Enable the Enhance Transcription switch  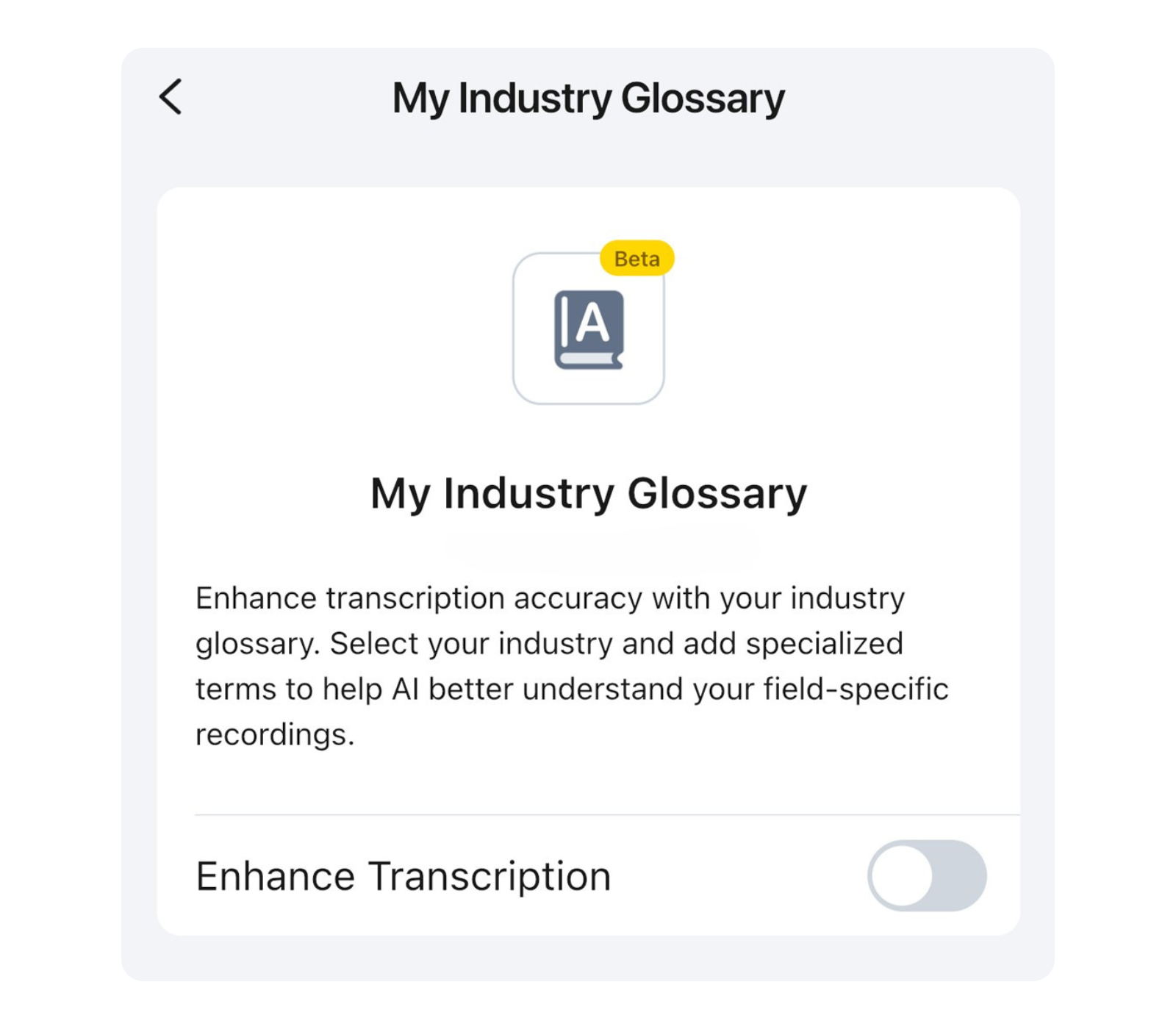pos(926,875)
